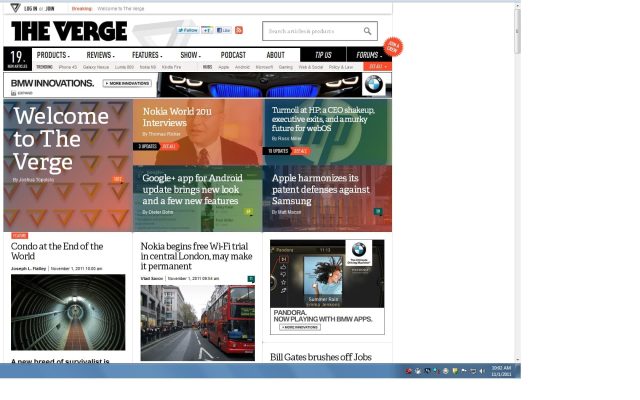Select Galaxy Nexus trending topic
This screenshot has height=400, width=640.
(96, 67)
